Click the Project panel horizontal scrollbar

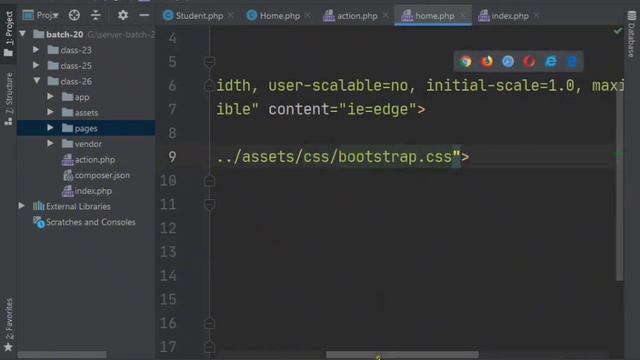click(x=62, y=355)
